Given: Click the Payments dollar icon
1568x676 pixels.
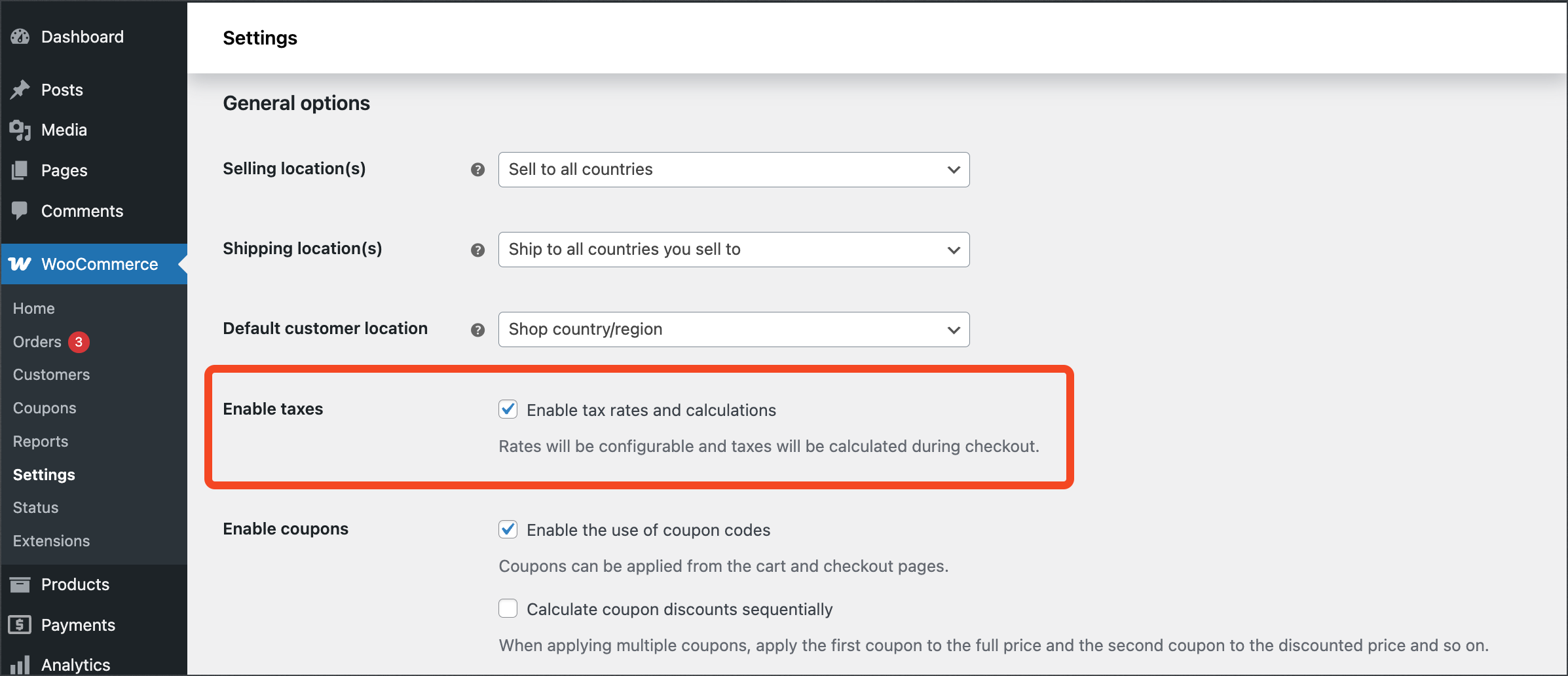Looking at the screenshot, I should pos(20,625).
